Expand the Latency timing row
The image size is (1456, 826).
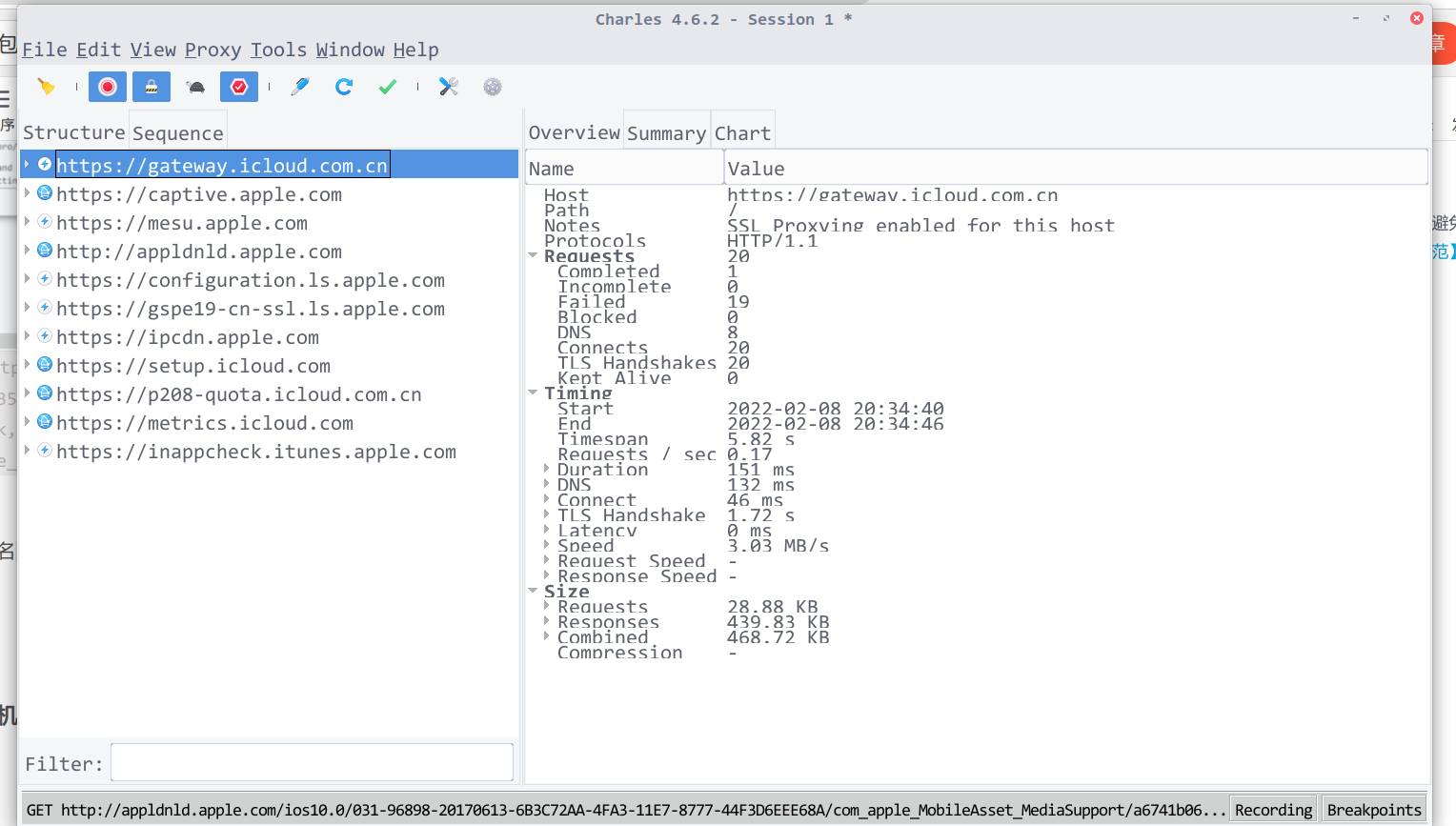click(x=546, y=530)
